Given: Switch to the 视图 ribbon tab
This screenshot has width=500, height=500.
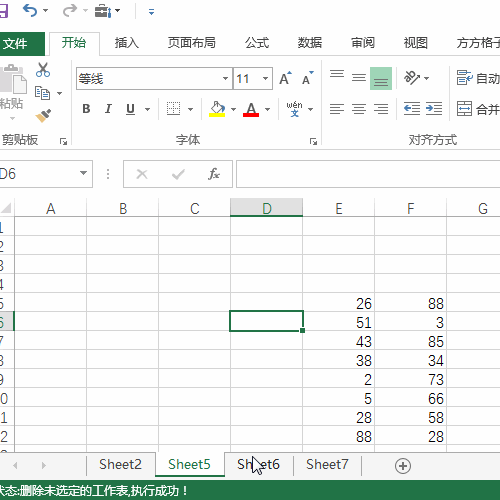Looking at the screenshot, I should [x=416, y=43].
